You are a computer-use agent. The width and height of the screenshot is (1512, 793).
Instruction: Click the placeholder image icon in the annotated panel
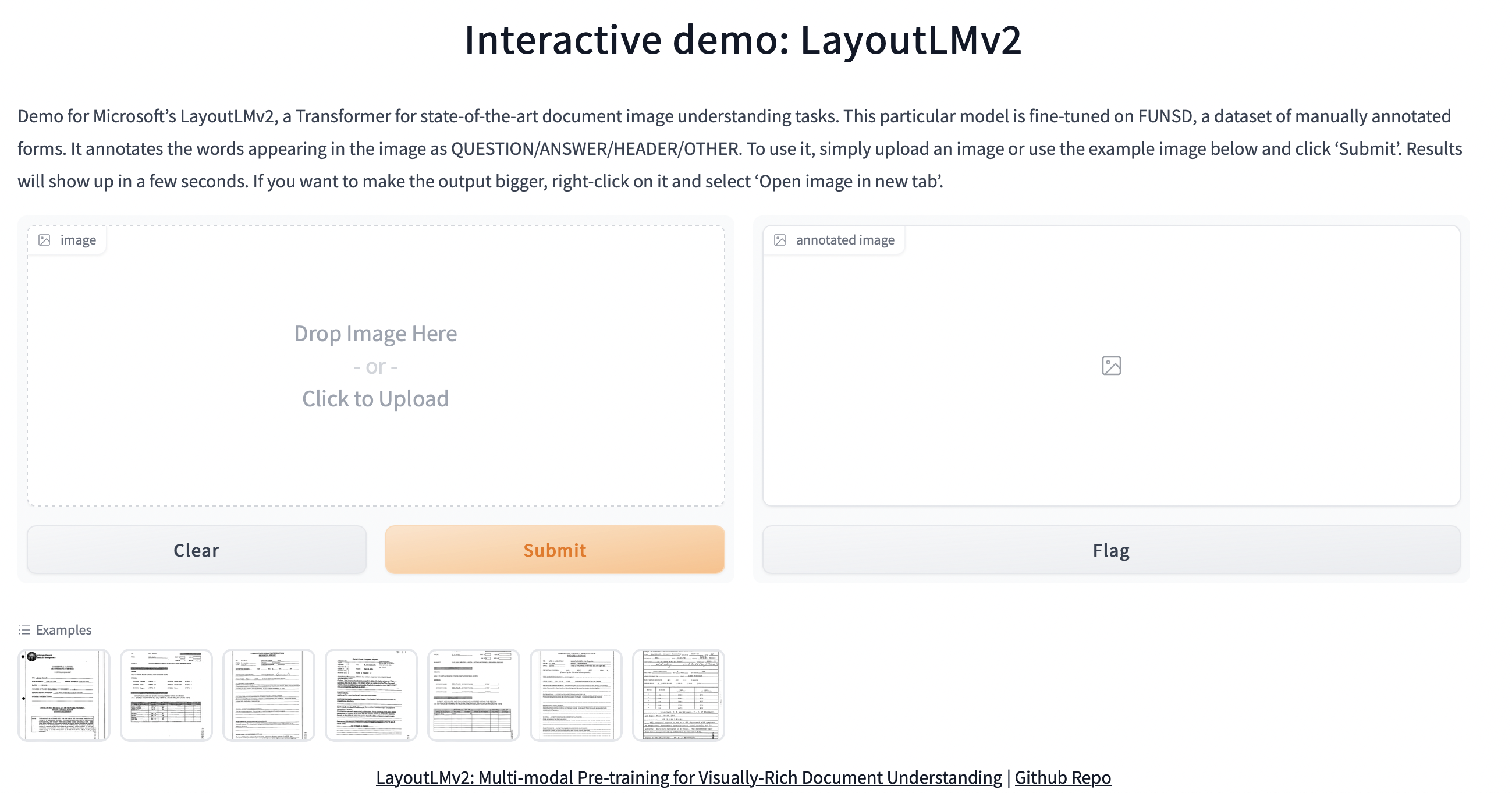[x=1110, y=366]
